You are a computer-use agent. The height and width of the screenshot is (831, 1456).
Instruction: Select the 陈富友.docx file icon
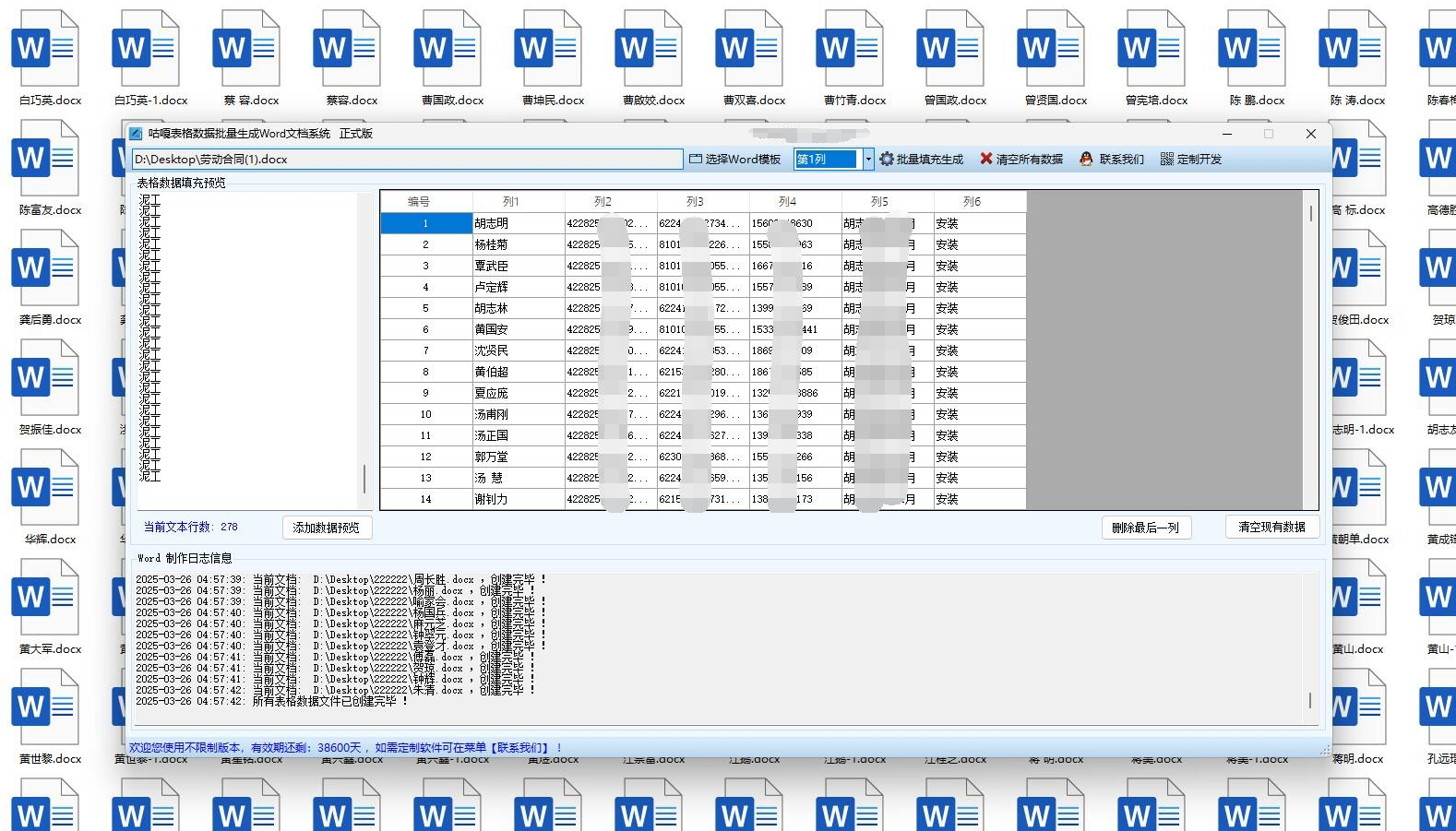pyautogui.click(x=45, y=158)
